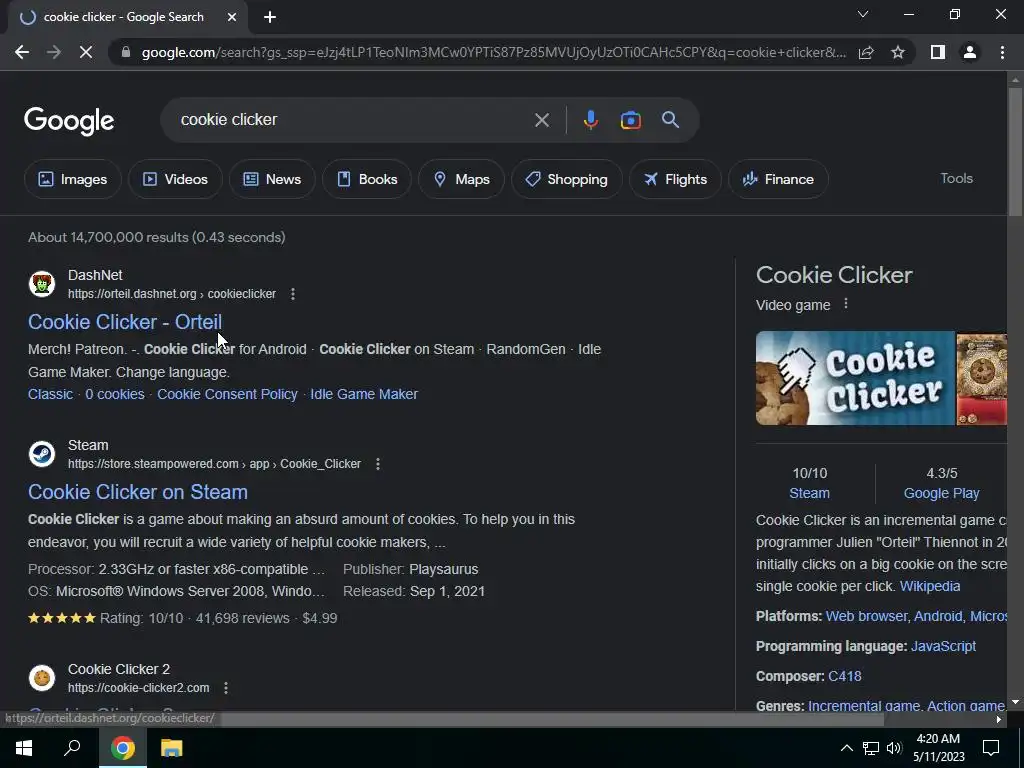This screenshot has width=1024, height=768.
Task: Search by image with camera icon
Action: coord(630,120)
